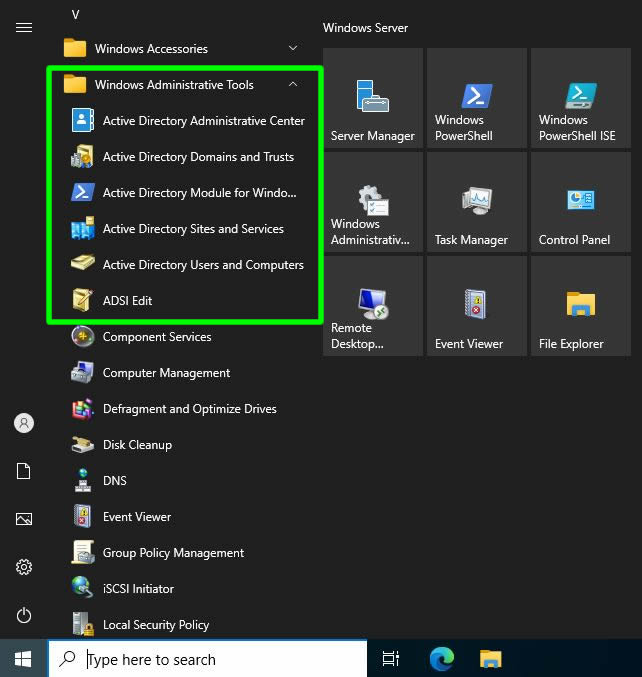Select Local Security Policy entry

[155, 625]
